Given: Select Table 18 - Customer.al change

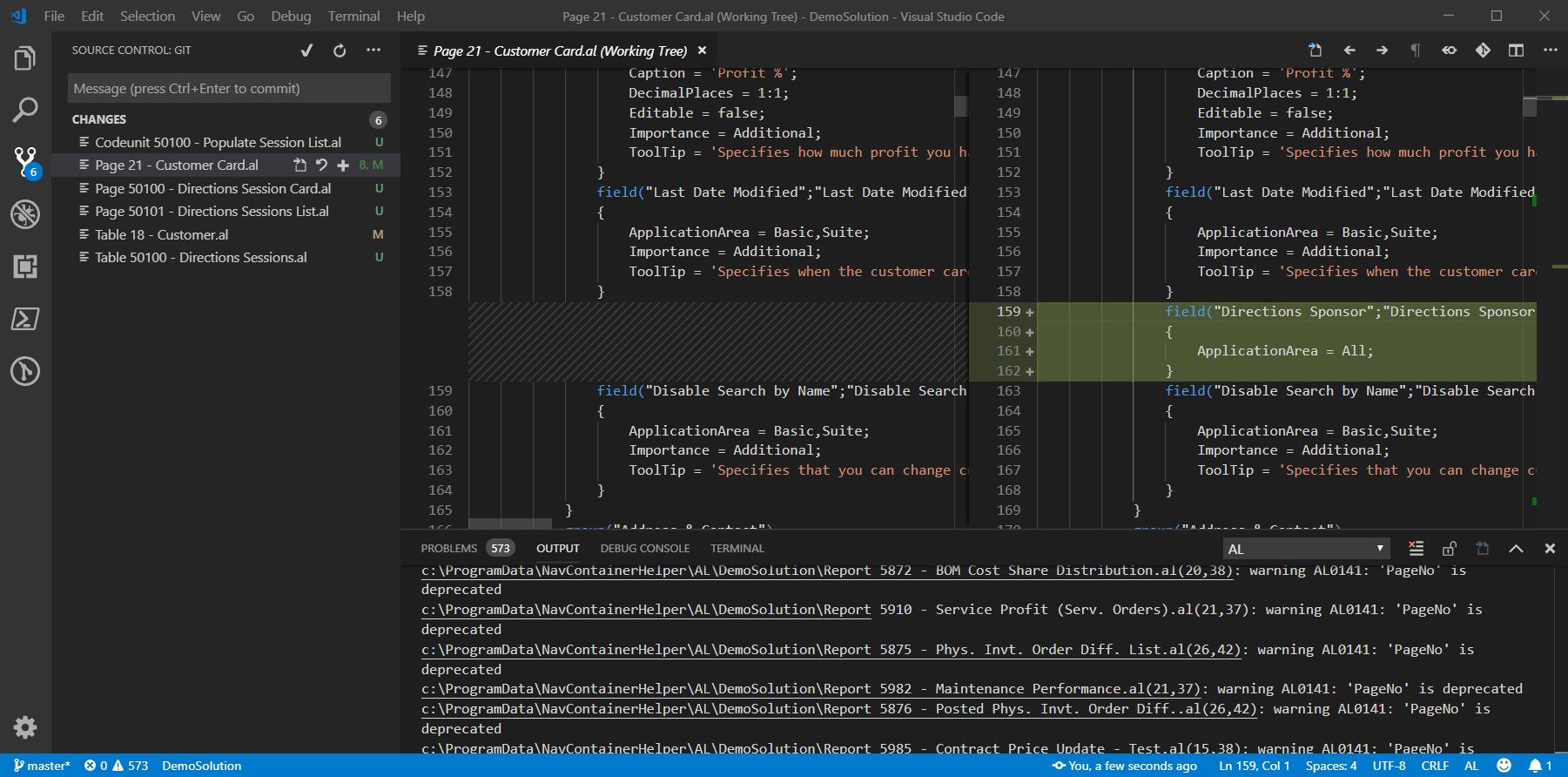Looking at the screenshot, I should (226, 234).
